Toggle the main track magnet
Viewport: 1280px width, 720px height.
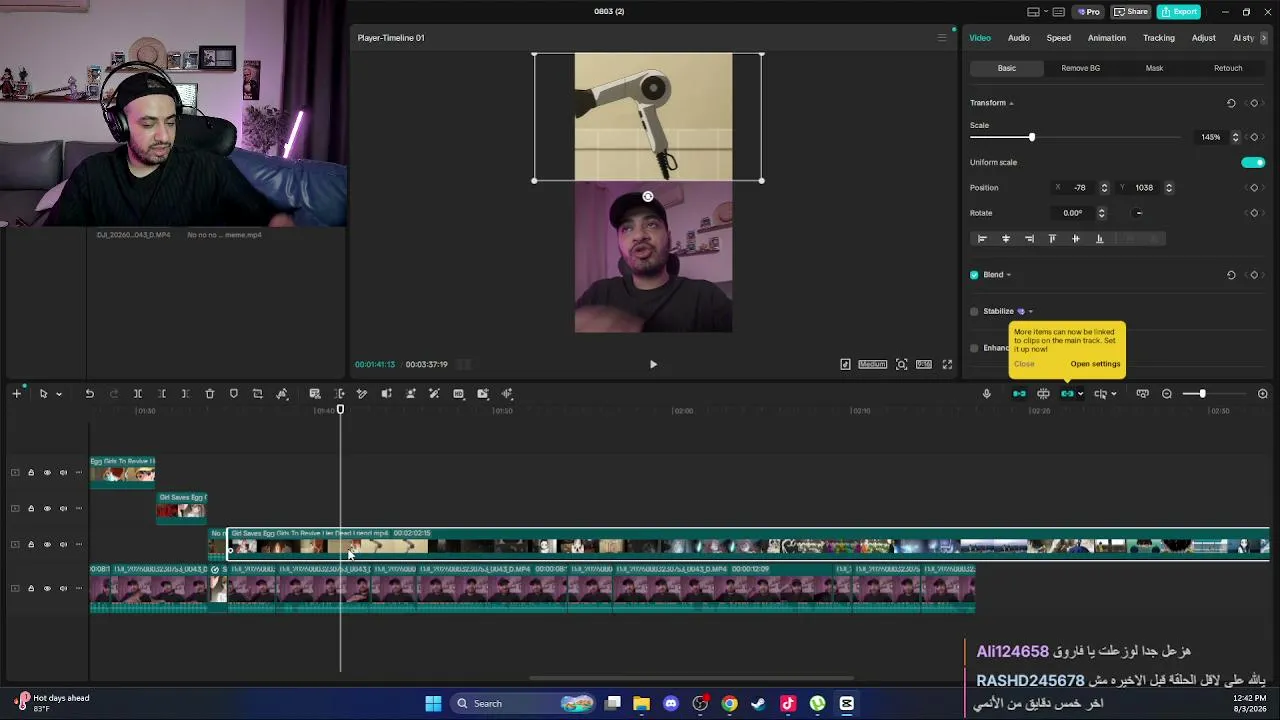point(1019,394)
